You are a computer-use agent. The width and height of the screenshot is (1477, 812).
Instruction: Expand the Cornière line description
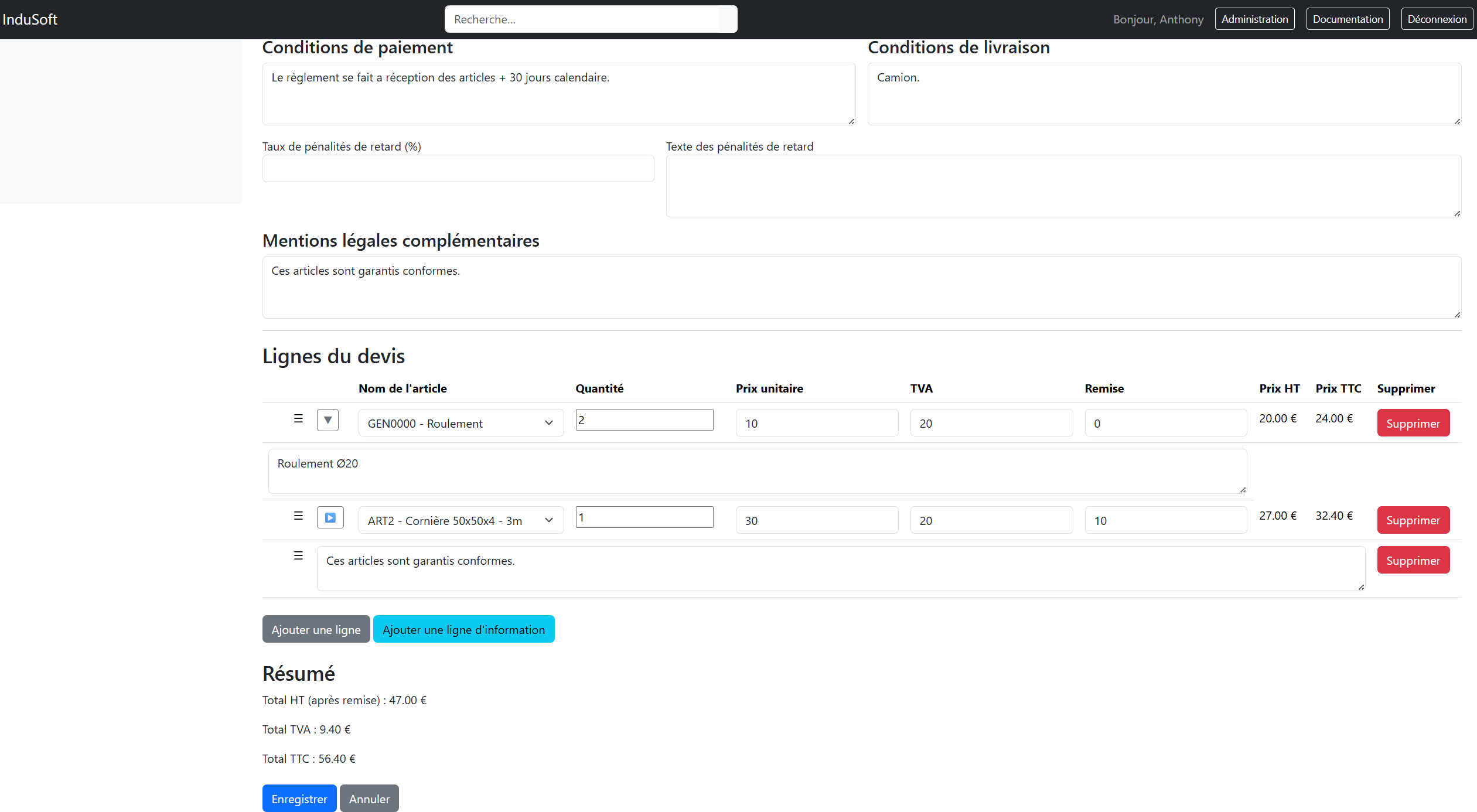click(330, 517)
